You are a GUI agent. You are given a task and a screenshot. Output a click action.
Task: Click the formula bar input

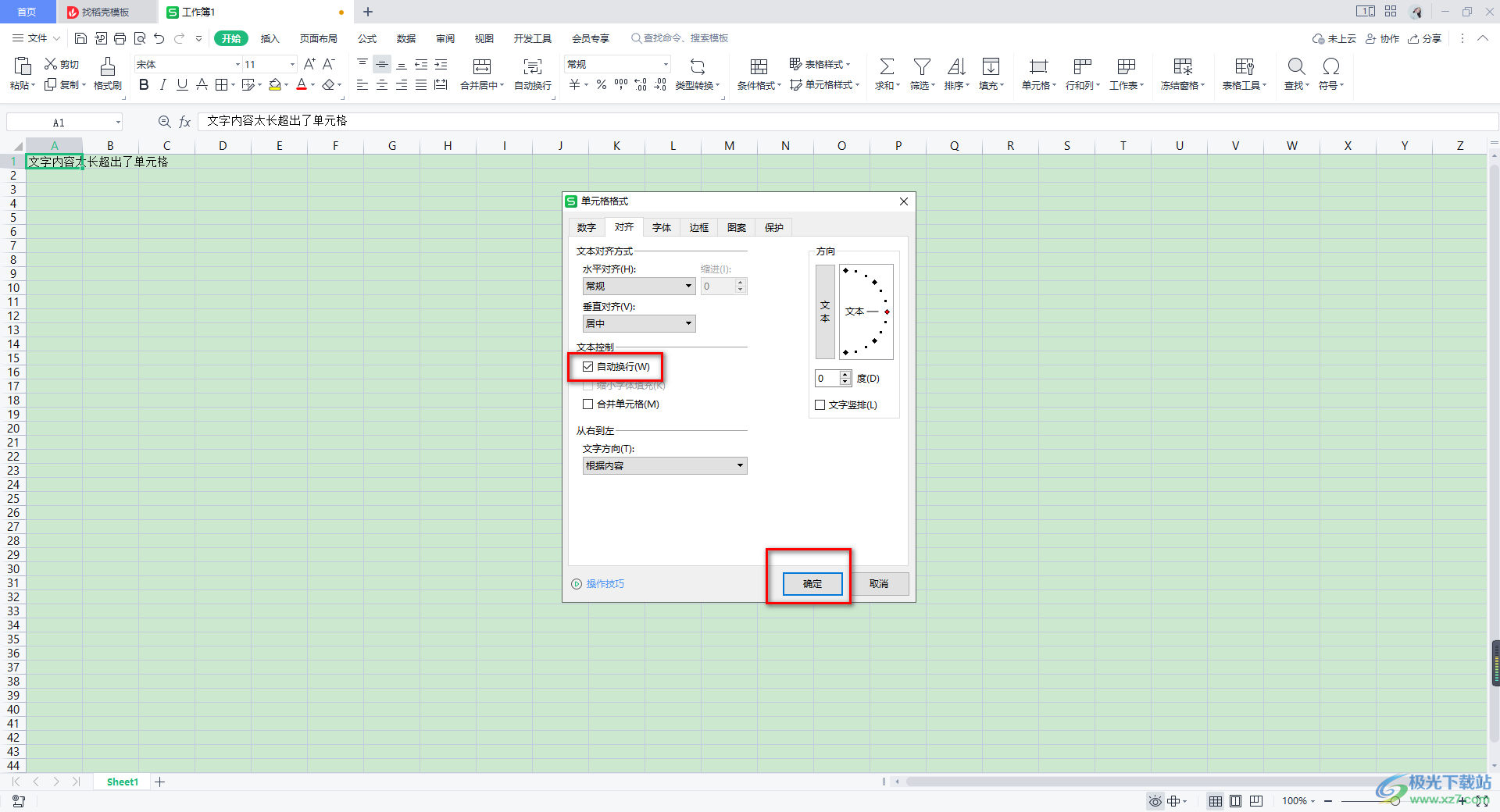coord(848,121)
